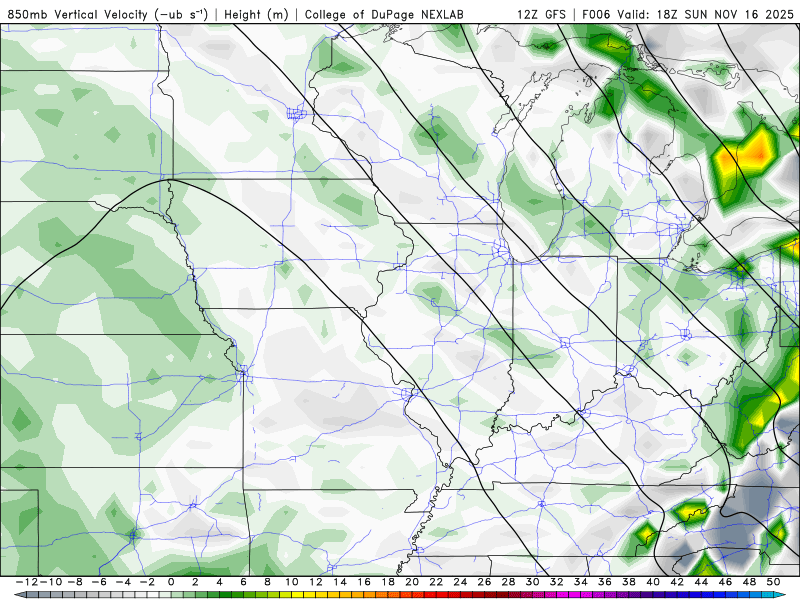
Task: Click the 30 value on the color scale
Action: (533, 582)
